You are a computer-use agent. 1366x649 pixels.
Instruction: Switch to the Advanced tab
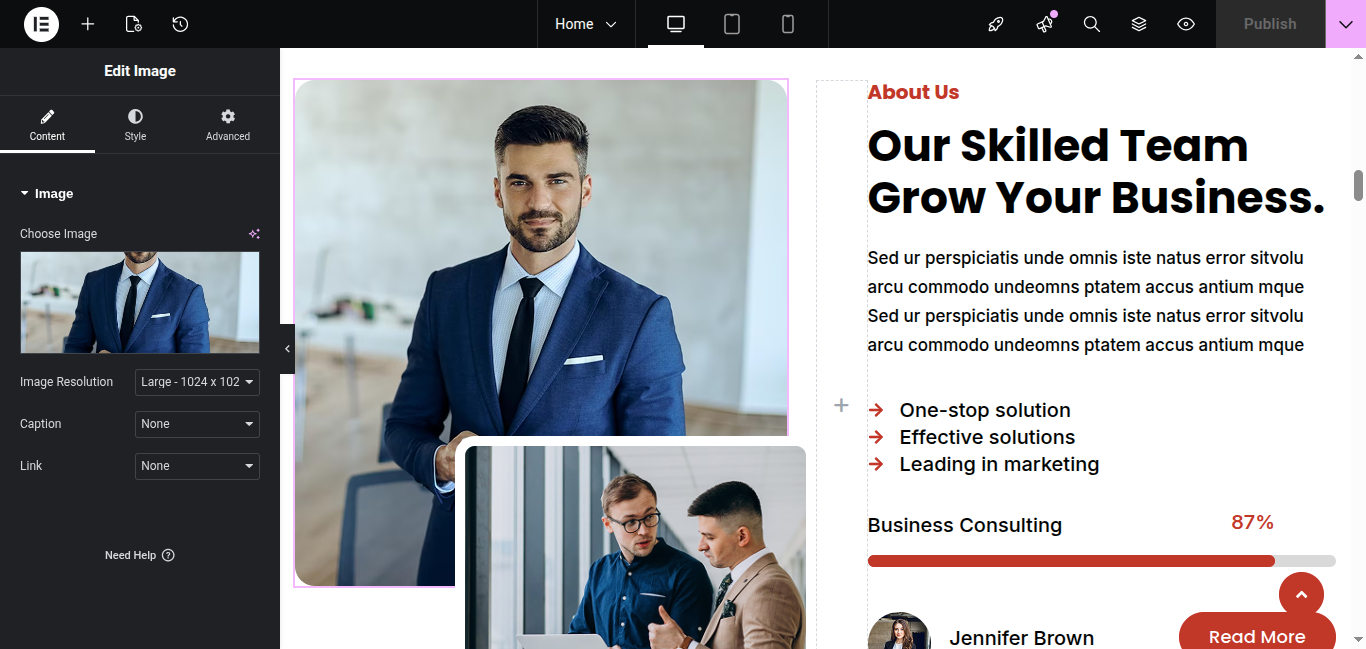[x=228, y=125]
